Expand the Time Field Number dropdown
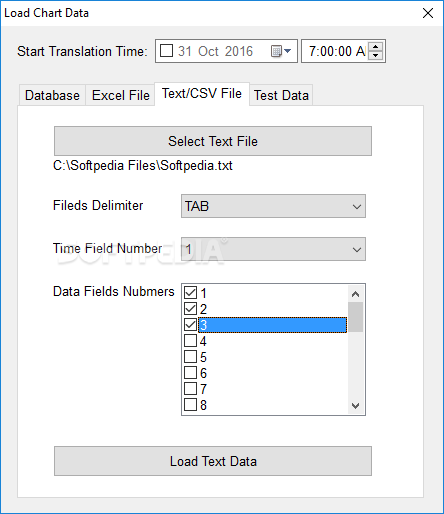Screen dimensions: 444x514 coord(273,249)
